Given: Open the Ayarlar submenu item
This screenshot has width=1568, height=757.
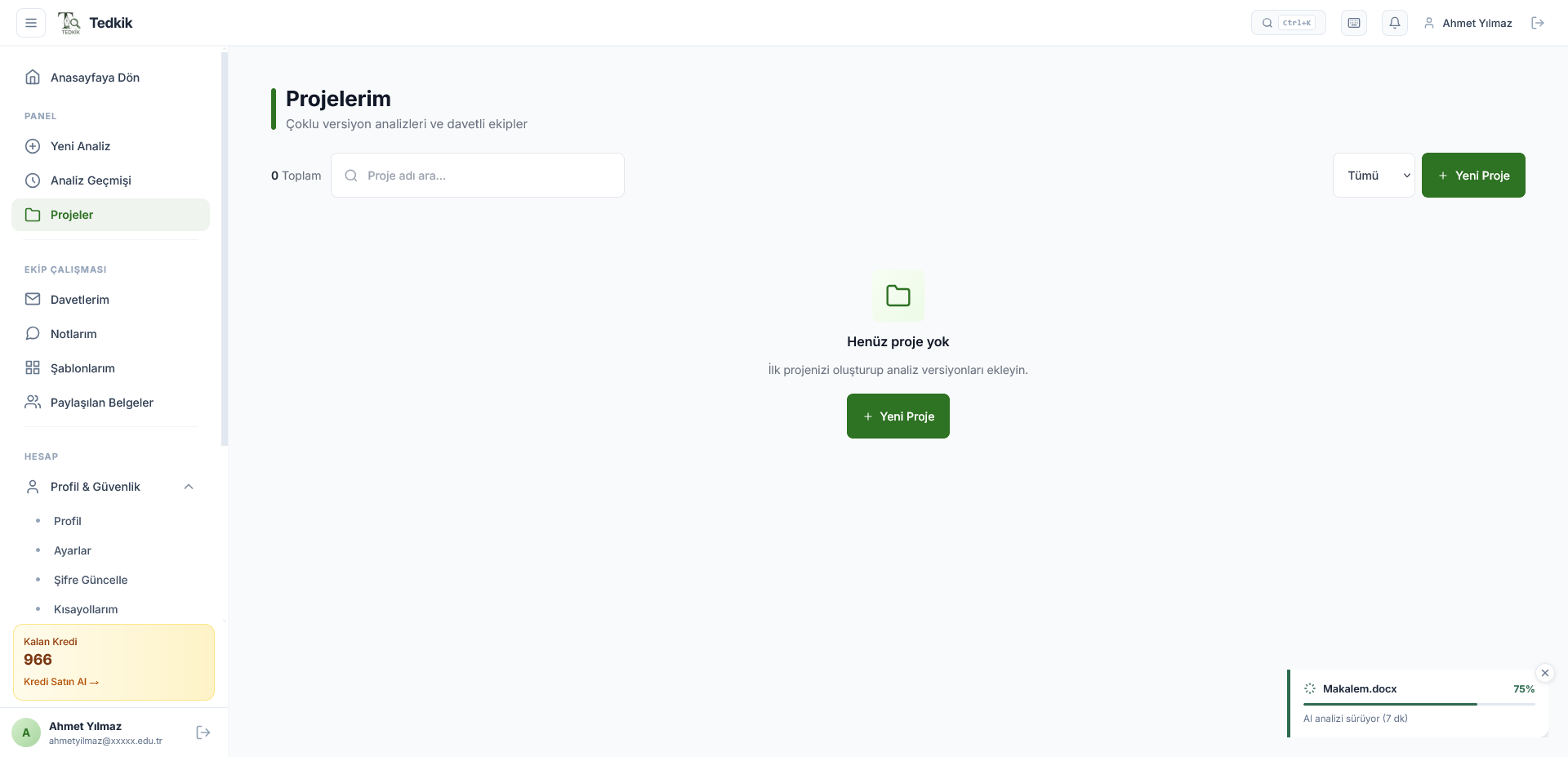Looking at the screenshot, I should 72,550.
